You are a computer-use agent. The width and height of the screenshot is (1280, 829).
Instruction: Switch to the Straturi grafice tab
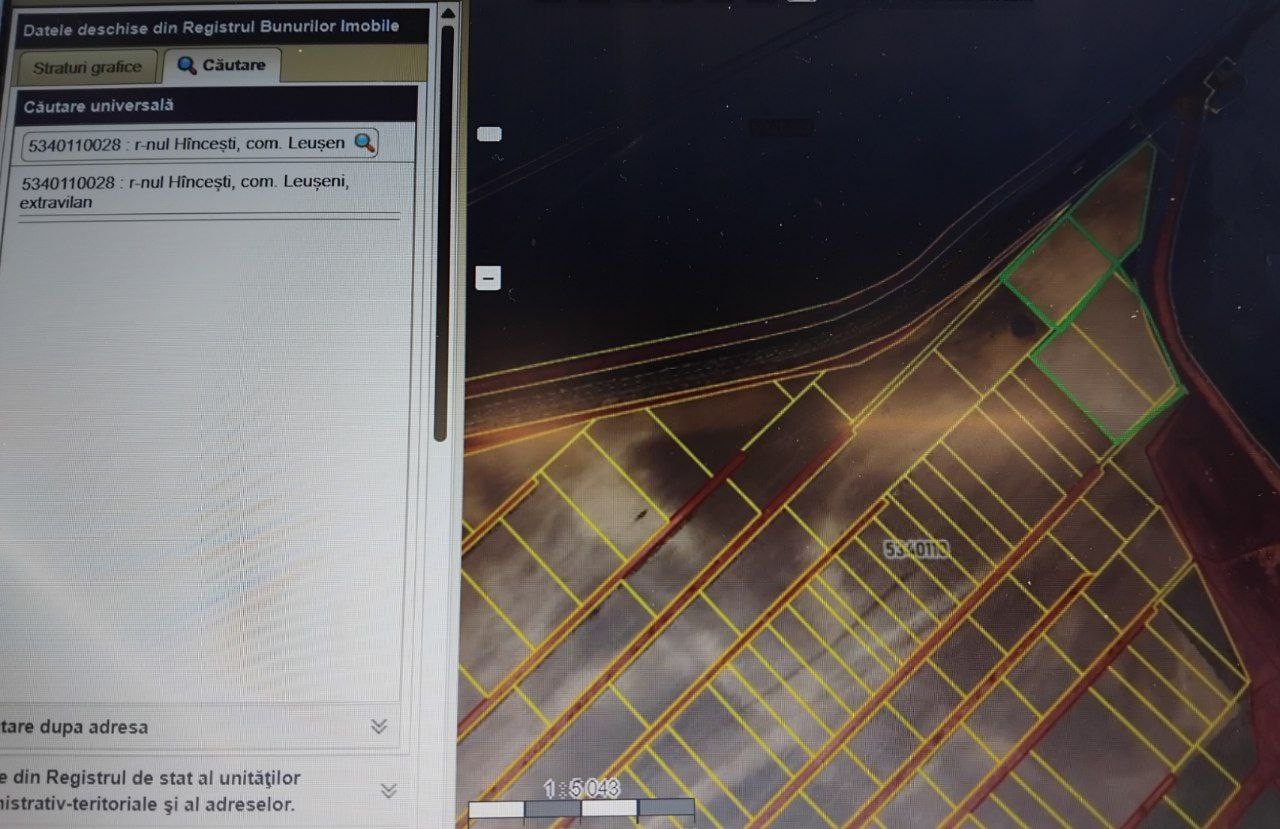(x=87, y=68)
